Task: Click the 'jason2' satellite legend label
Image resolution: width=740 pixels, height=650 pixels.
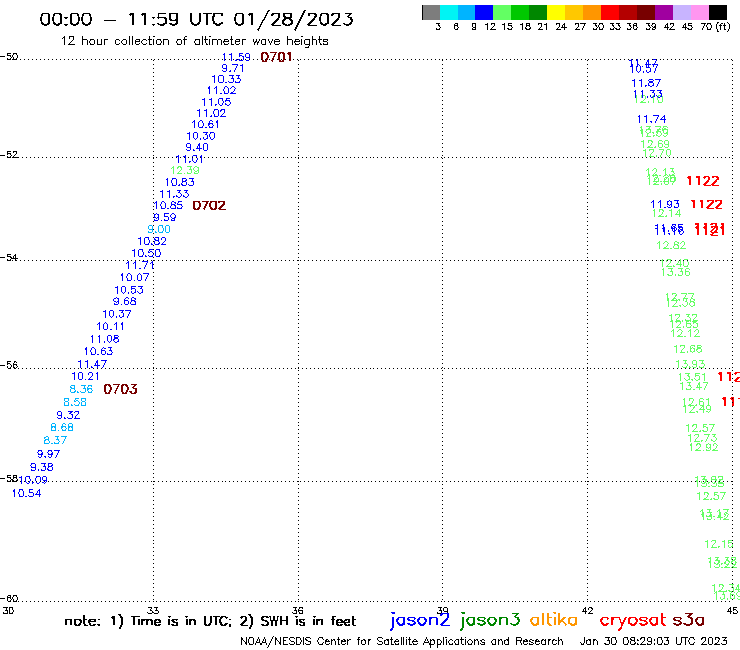Action: coord(420,620)
